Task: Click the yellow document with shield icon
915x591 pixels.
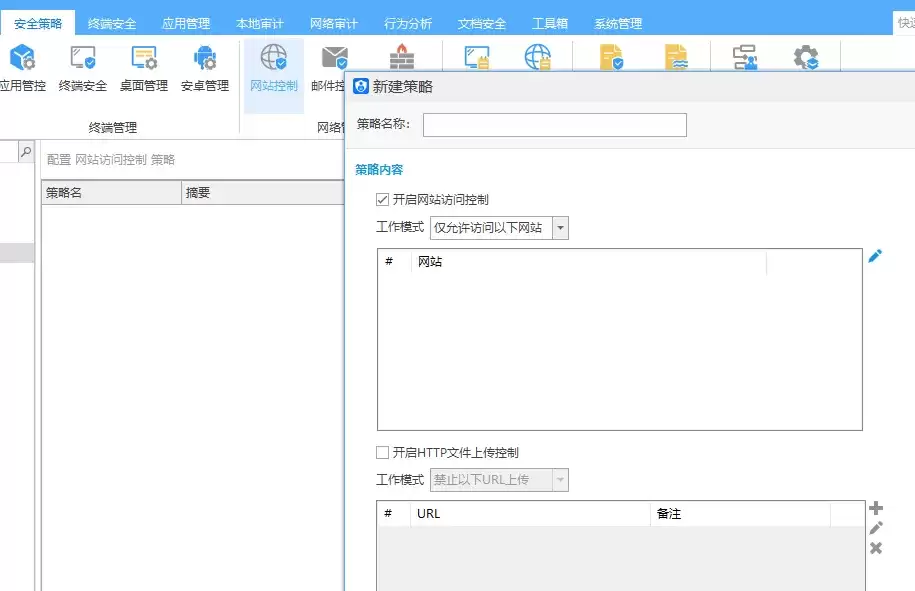Action: pos(611,57)
